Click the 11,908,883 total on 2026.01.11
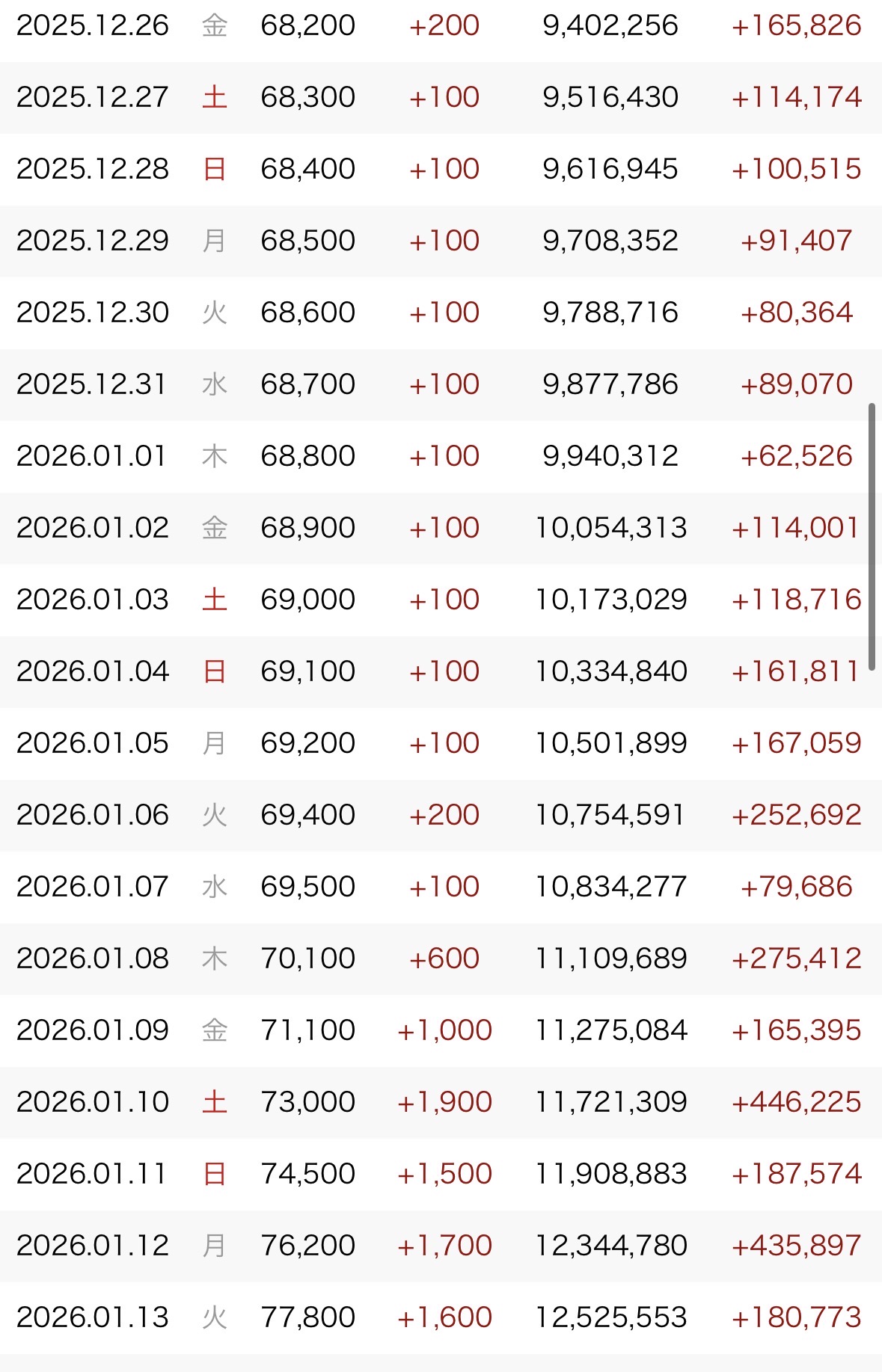Viewport: 882px width, 1372px height. (x=610, y=1174)
